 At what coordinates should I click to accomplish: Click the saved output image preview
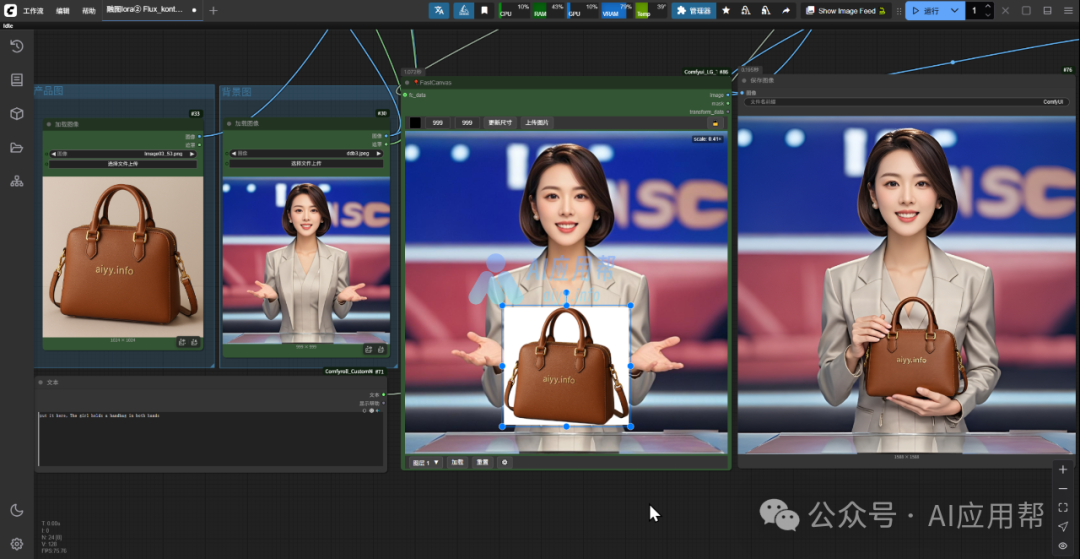[x=908, y=285]
